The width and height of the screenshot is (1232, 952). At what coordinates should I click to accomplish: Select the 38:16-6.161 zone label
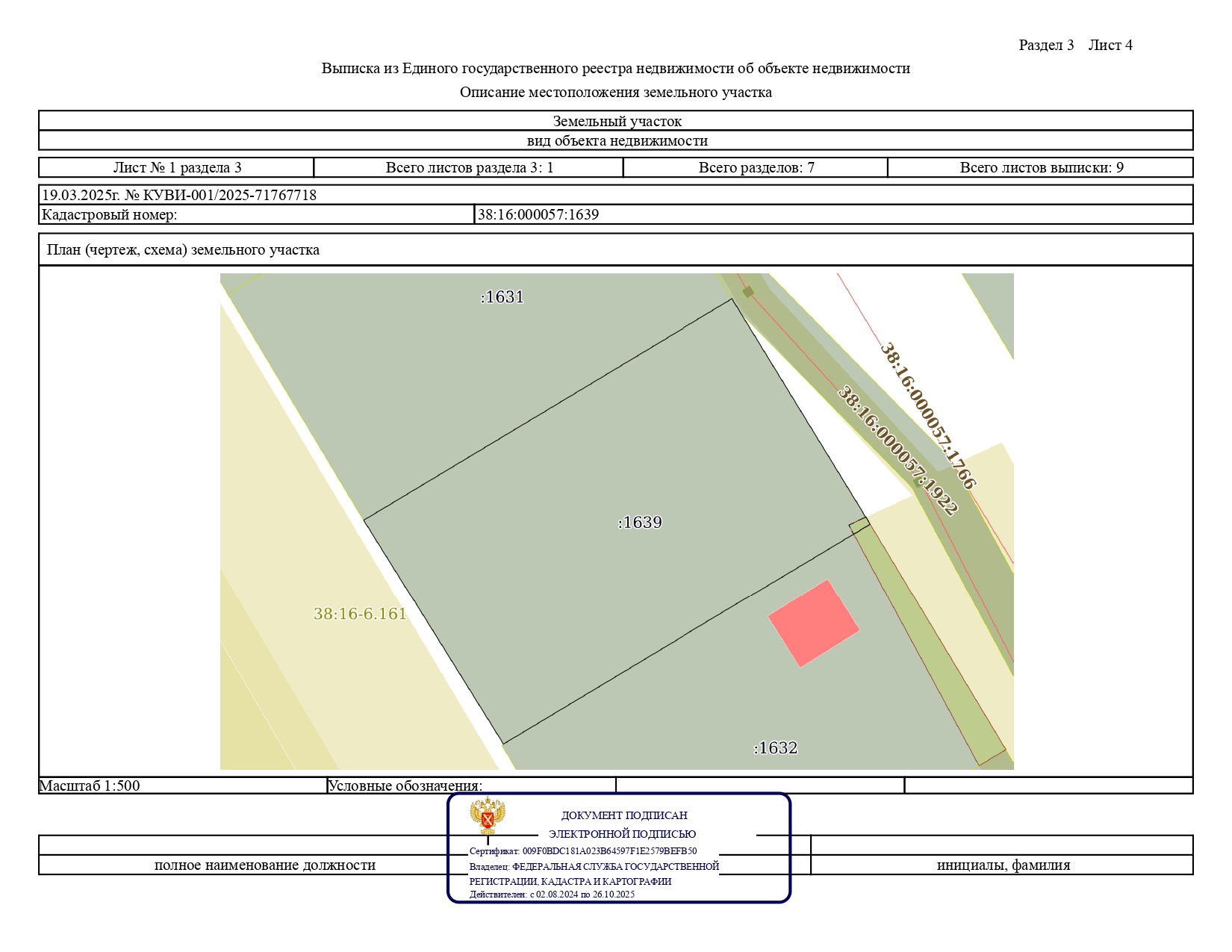(360, 614)
